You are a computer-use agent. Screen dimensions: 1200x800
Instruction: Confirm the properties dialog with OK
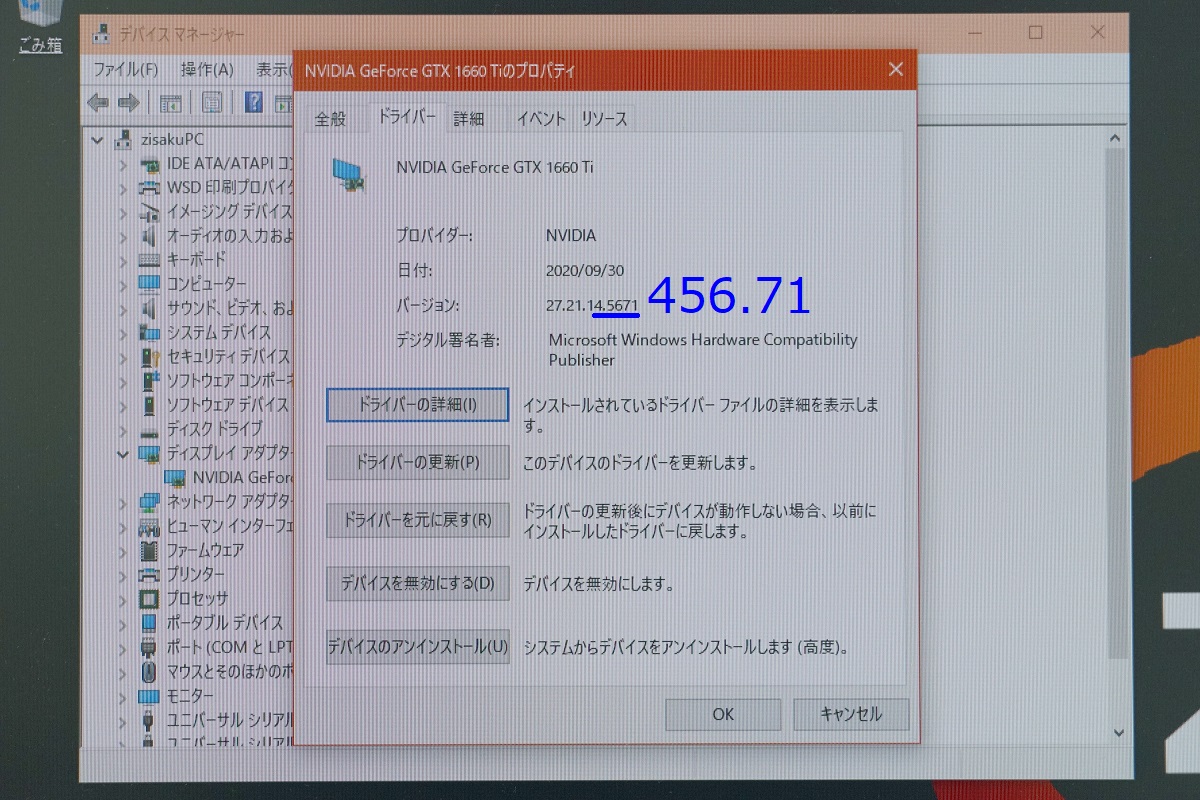pyautogui.click(x=723, y=714)
